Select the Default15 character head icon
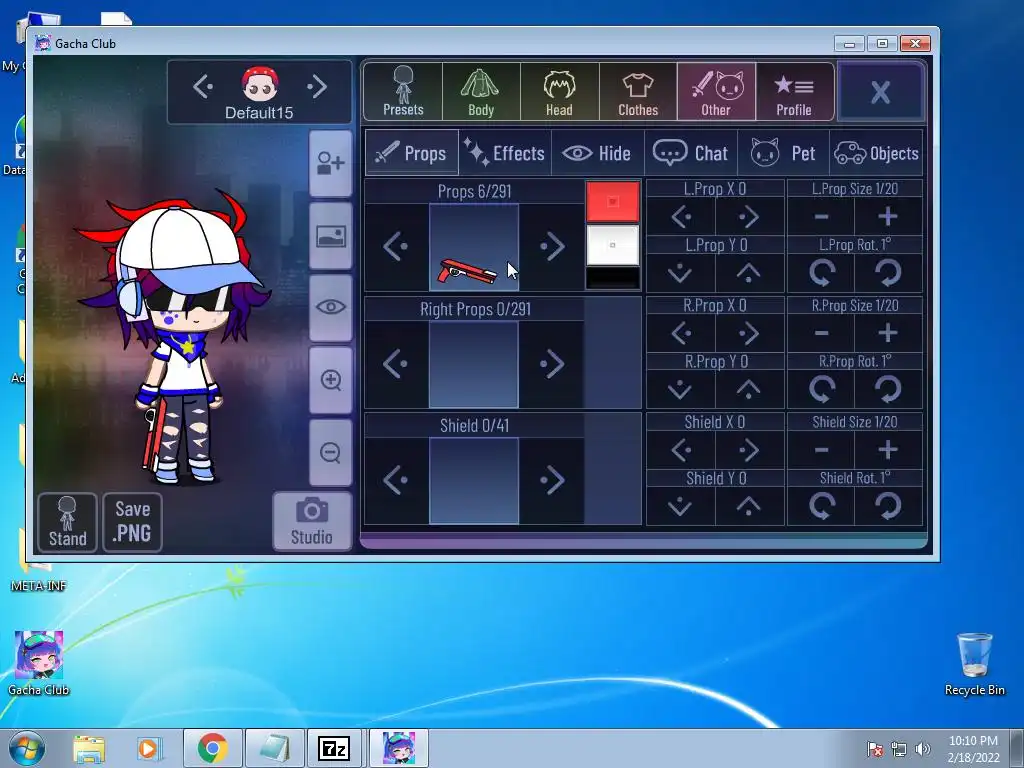Viewport: 1024px width, 768px height. click(260, 84)
